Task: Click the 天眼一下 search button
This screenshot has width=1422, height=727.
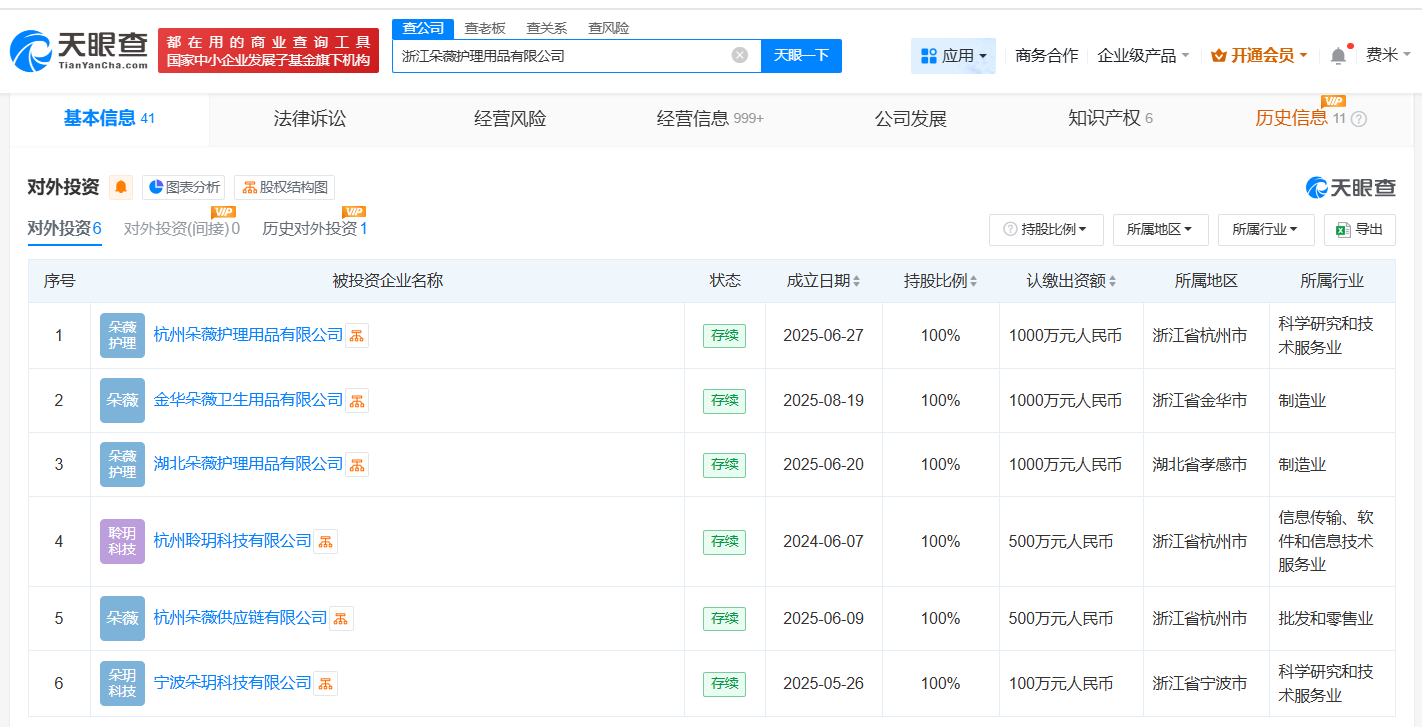Action: [803, 56]
